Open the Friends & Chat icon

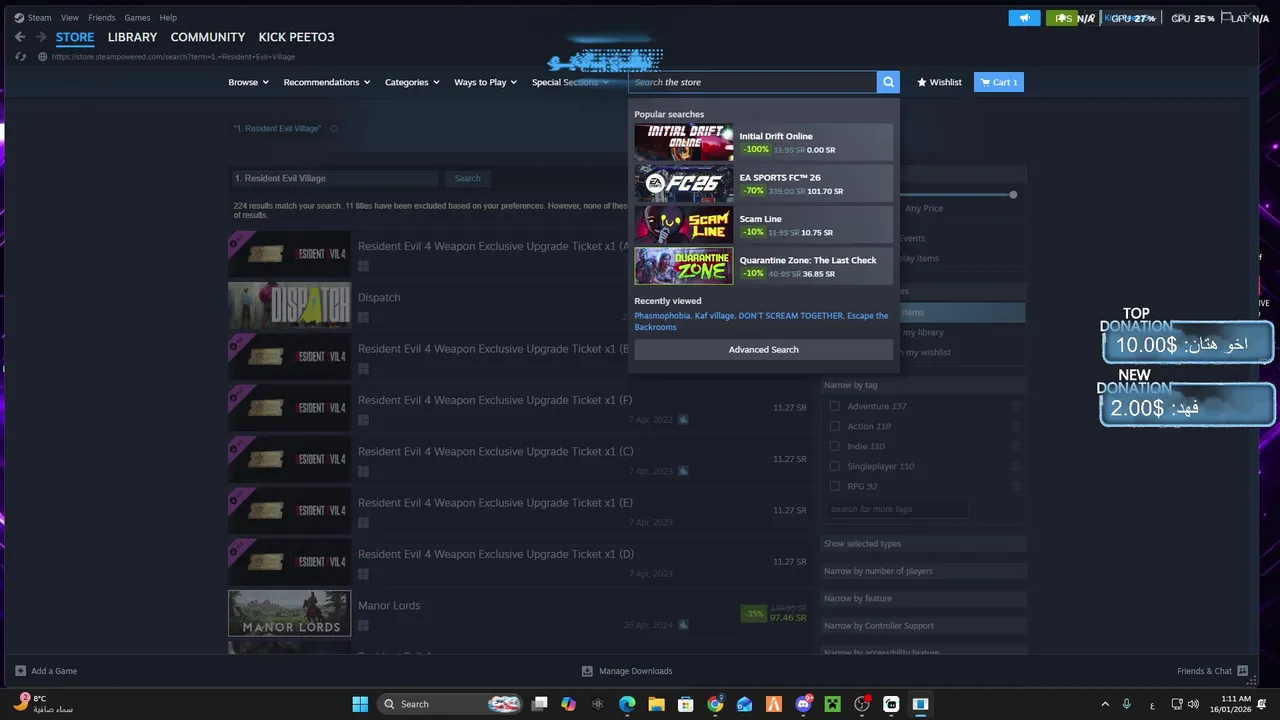click(1242, 671)
